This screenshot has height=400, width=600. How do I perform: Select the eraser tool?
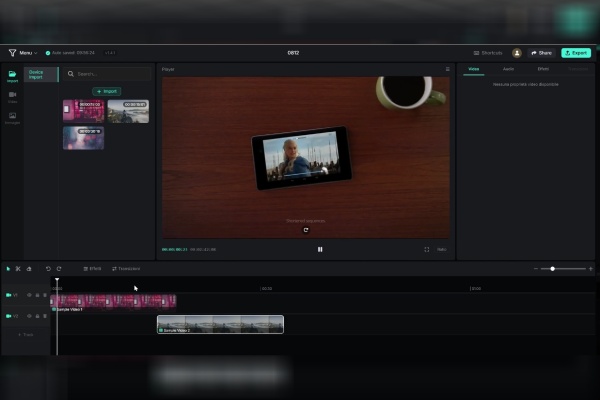(29, 269)
